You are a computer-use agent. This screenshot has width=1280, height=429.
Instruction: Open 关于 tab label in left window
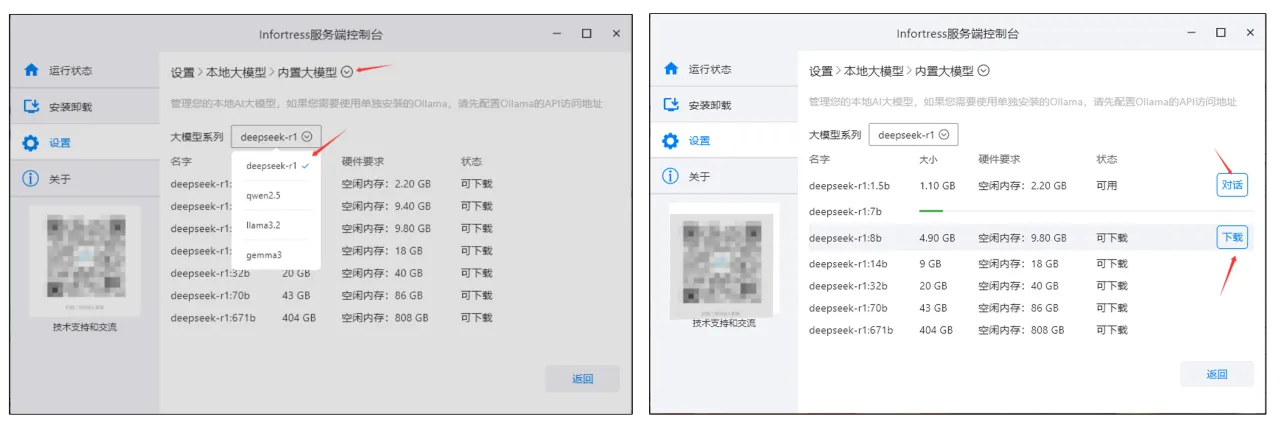[60, 179]
